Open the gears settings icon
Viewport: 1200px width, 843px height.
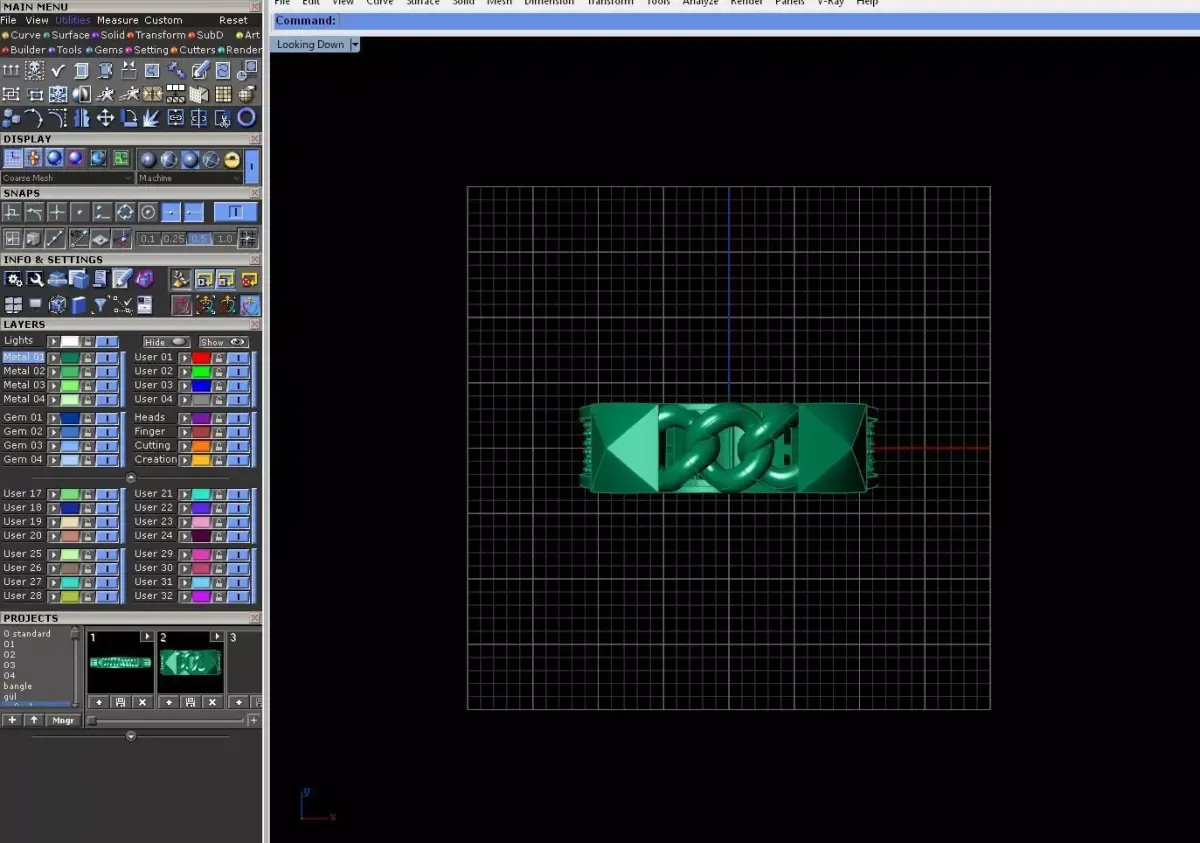pos(13,279)
